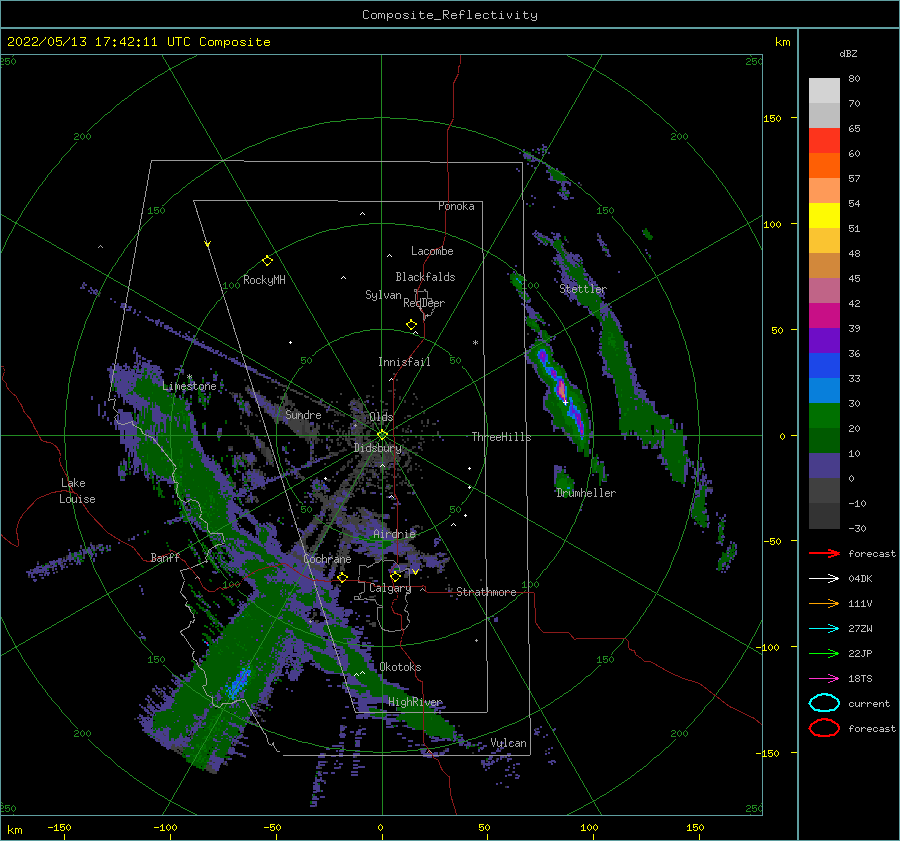Select the cyan 27ZW arrow icon
Image resolution: width=900 pixels, height=841 pixels.
click(x=824, y=629)
